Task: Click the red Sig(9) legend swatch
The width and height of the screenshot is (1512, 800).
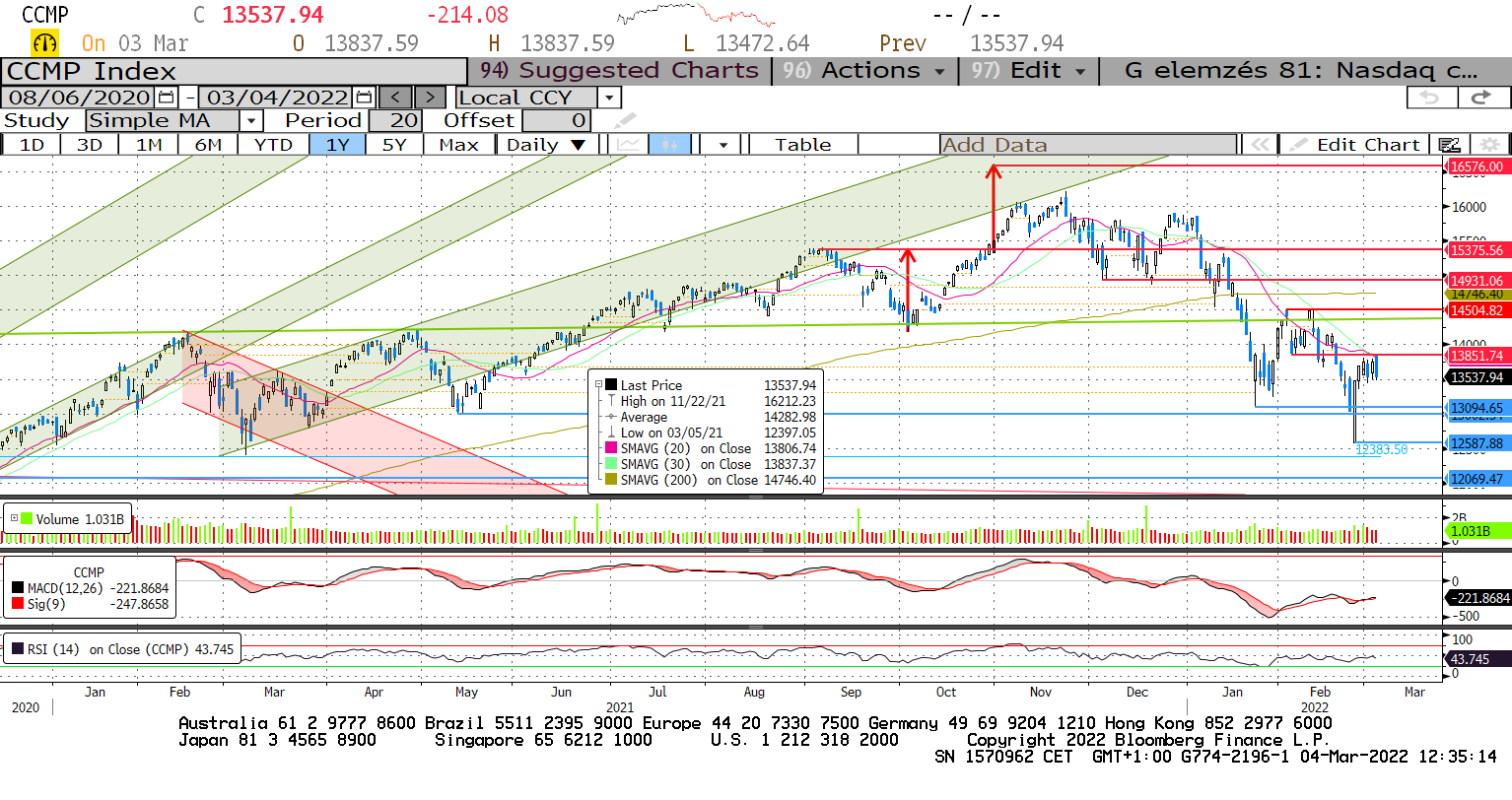Action: 18,604
